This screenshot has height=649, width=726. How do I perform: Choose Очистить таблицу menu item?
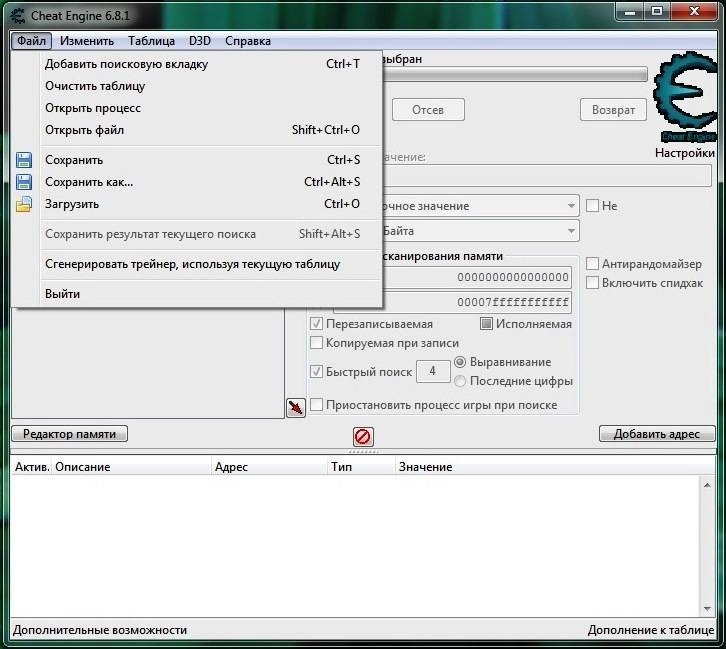click(197, 86)
